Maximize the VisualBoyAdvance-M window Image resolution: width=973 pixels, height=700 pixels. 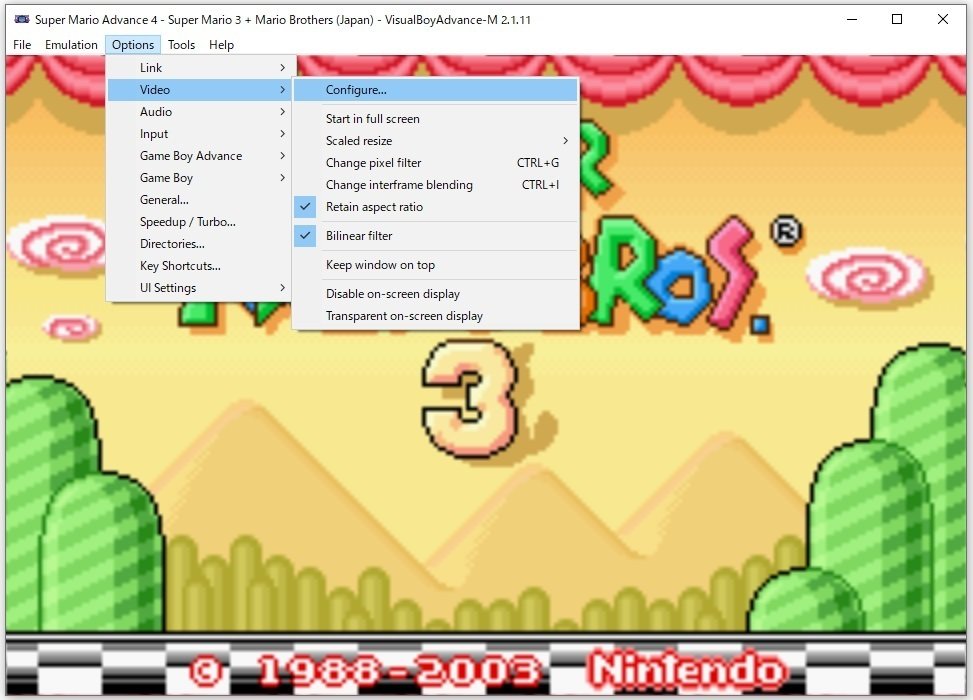[897, 19]
